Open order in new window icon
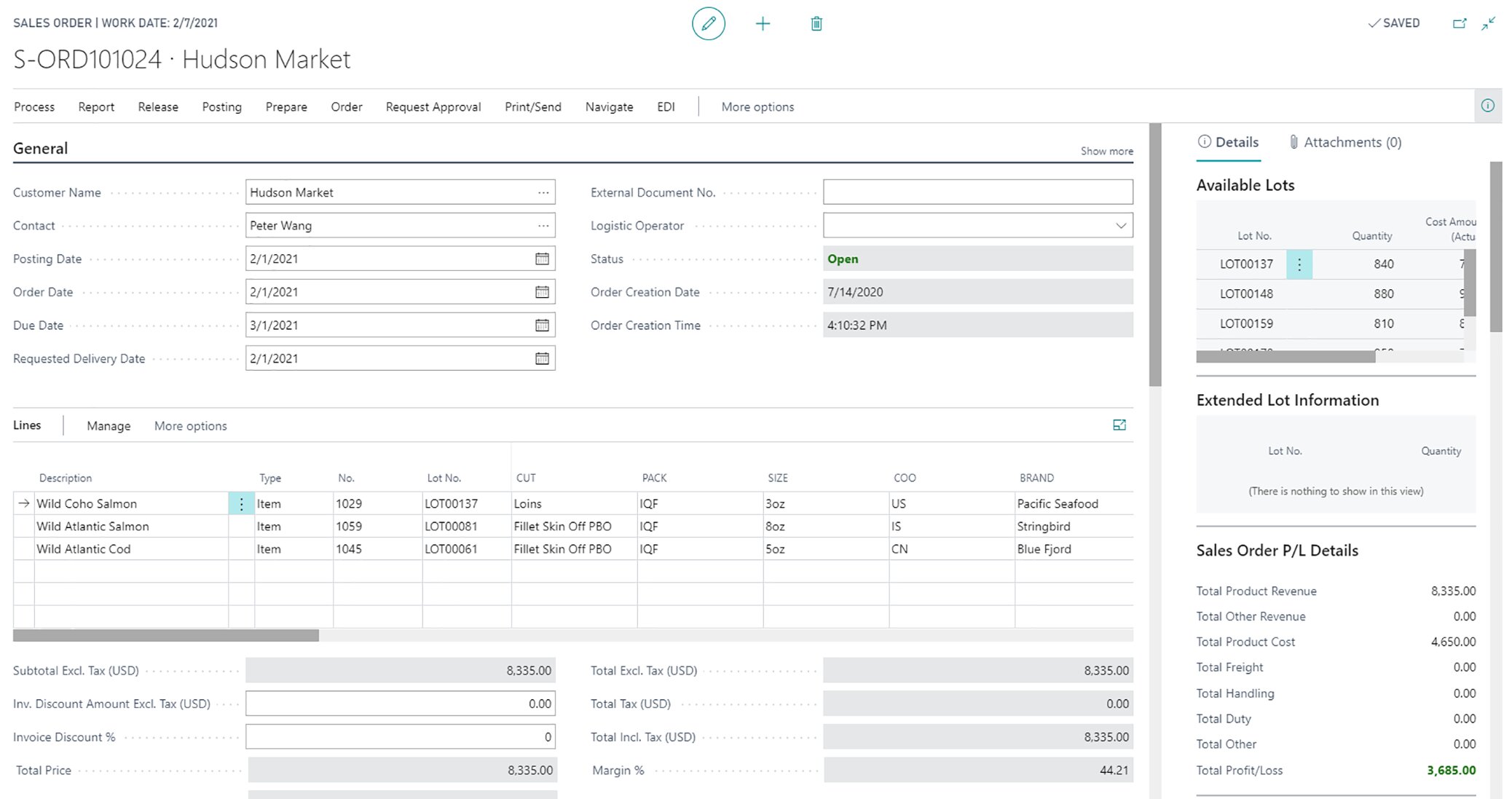Viewport: 1512px width, 799px height. tap(1460, 23)
